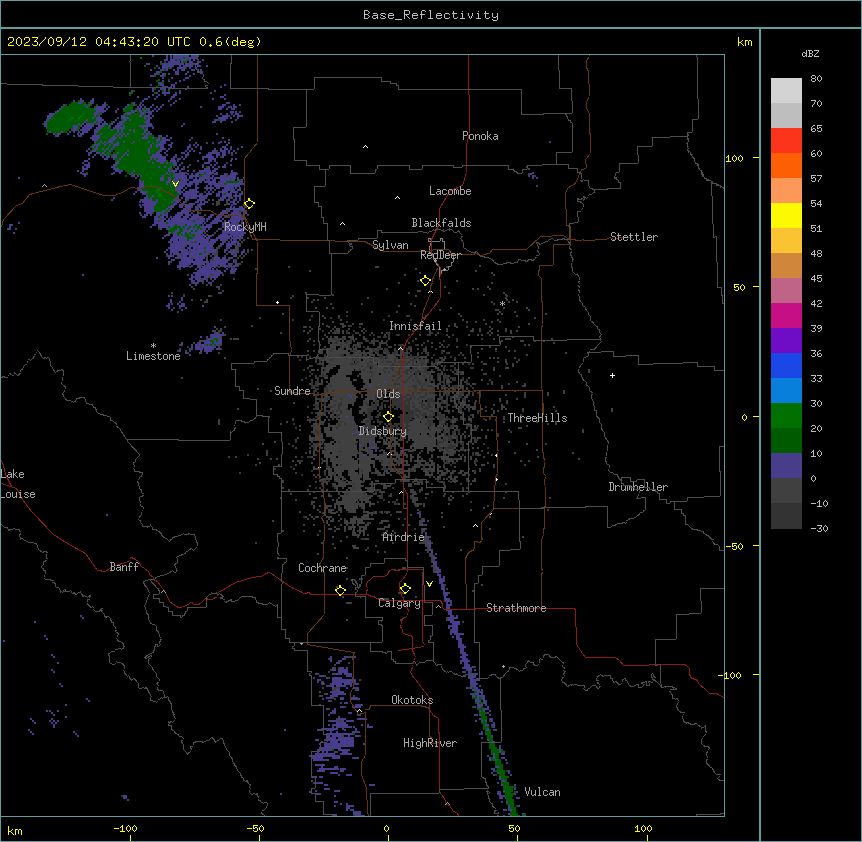Viewport: 862px width, 842px height.
Task: Click the Ponoka city label
Action: pyautogui.click(x=480, y=136)
